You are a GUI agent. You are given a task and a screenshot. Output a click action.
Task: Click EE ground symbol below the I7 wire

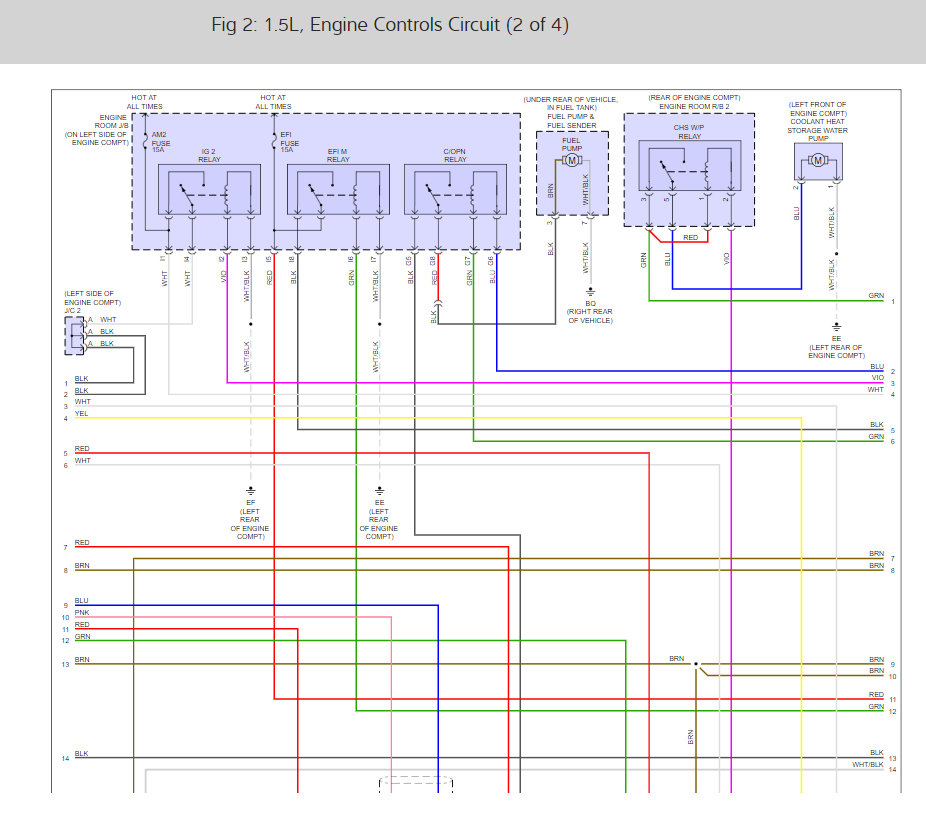(379, 491)
